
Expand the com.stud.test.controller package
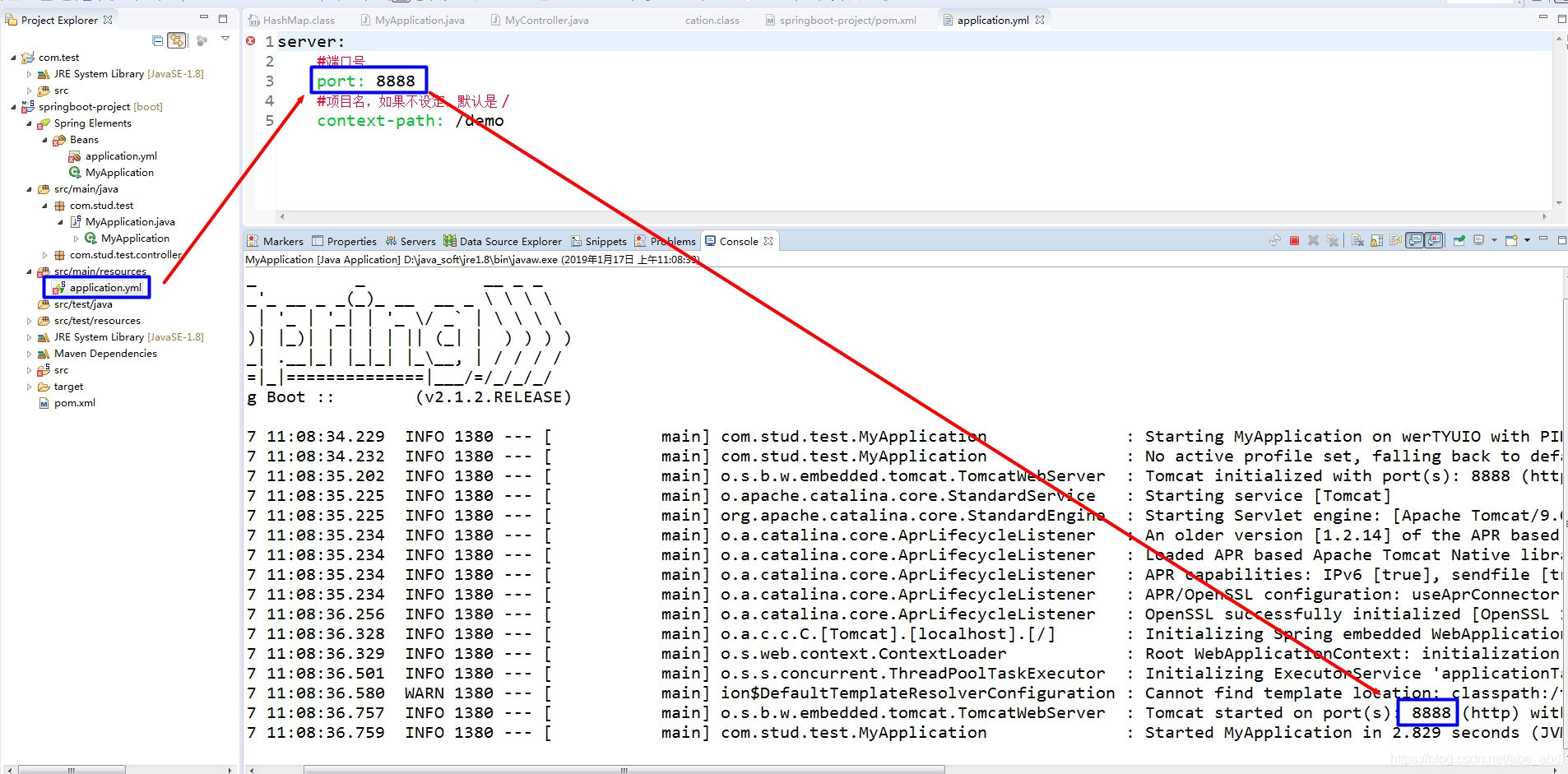pyautogui.click(x=44, y=255)
